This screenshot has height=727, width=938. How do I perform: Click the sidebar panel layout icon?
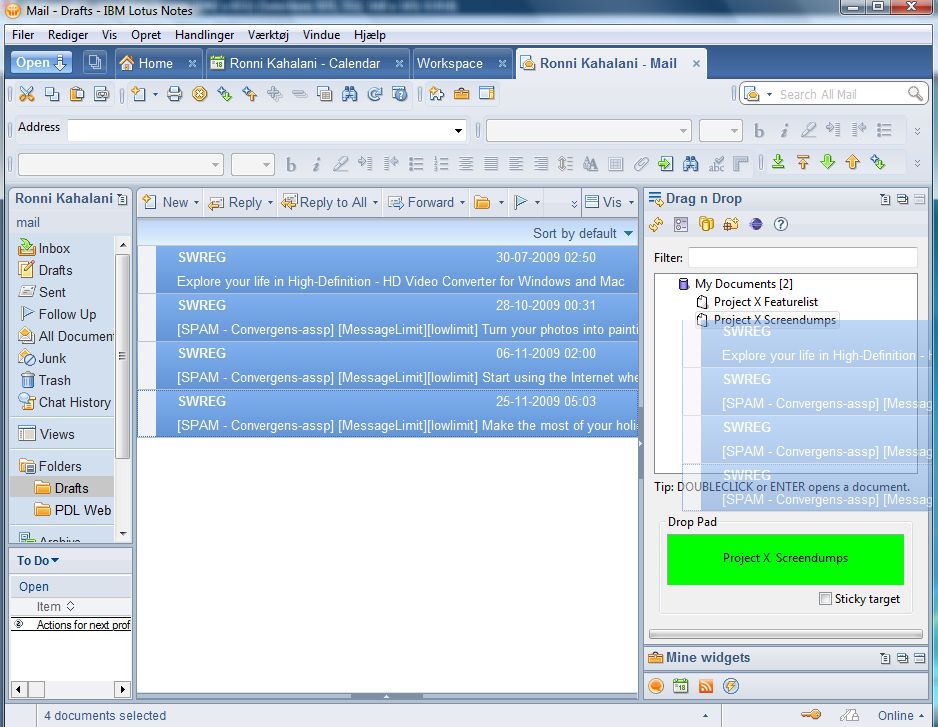coord(487,94)
